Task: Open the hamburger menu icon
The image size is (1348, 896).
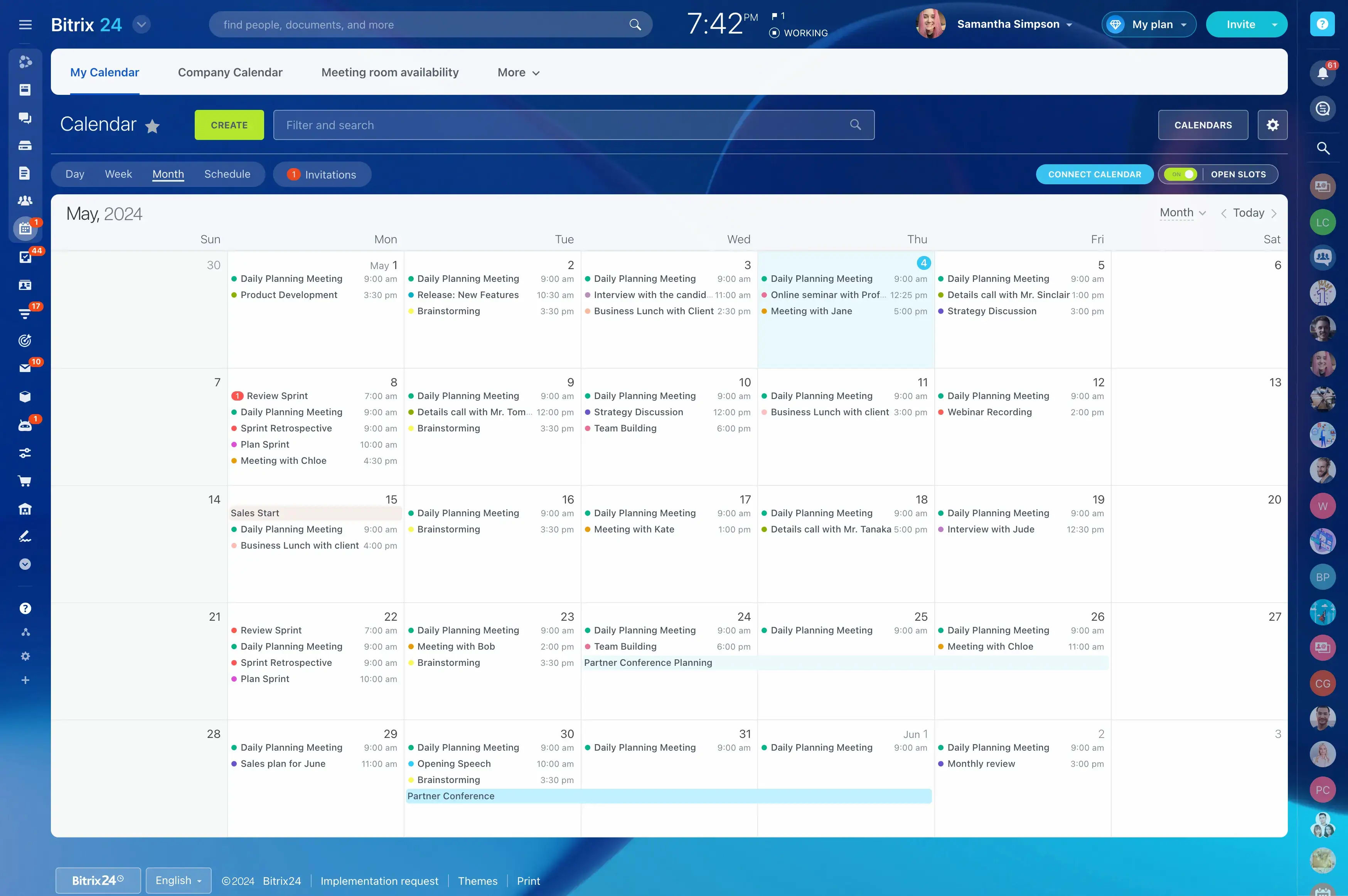Action: pyautogui.click(x=25, y=25)
